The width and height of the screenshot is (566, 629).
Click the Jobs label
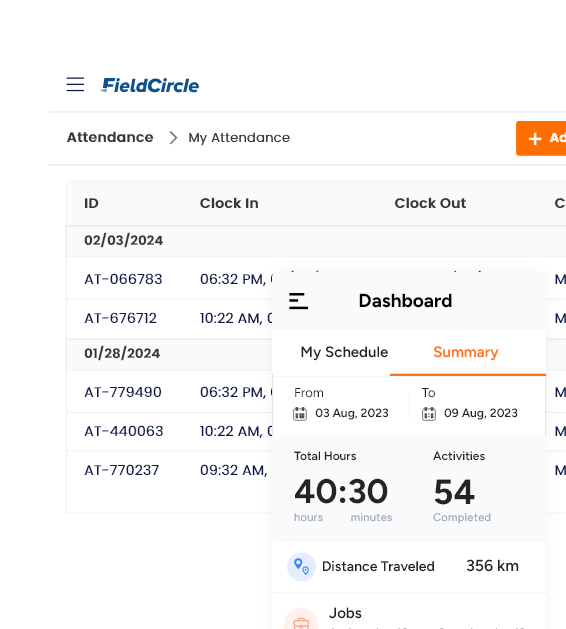click(345, 613)
